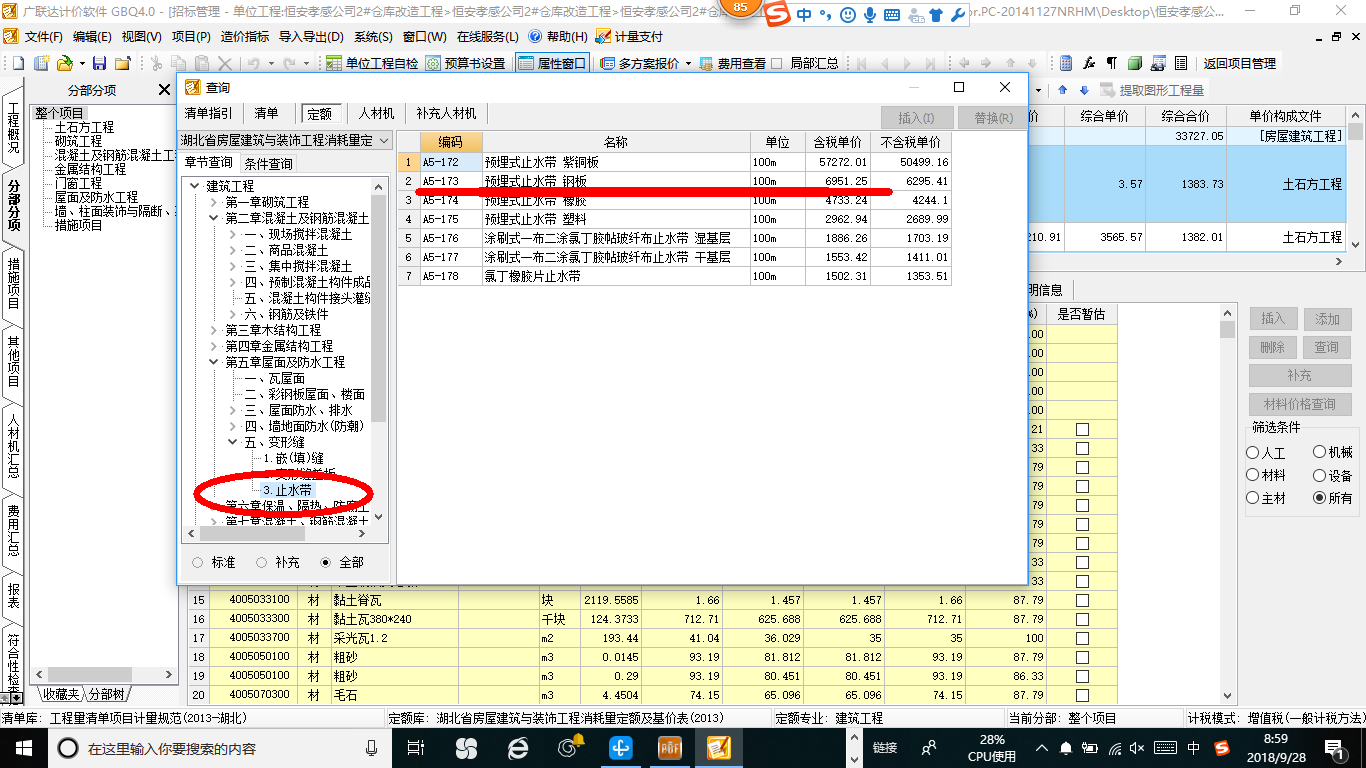Collapse 第五章屋面及防水工程 tree node
The height and width of the screenshot is (768, 1366).
213,362
